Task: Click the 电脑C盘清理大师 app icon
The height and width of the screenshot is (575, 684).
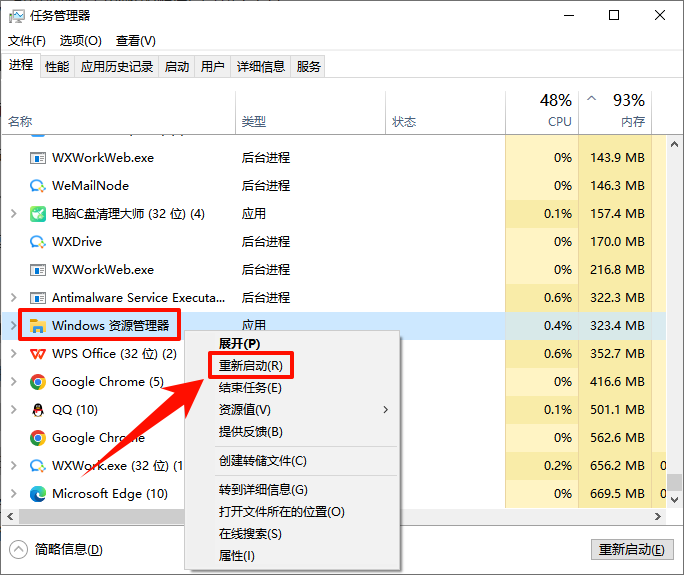Action: point(38,214)
